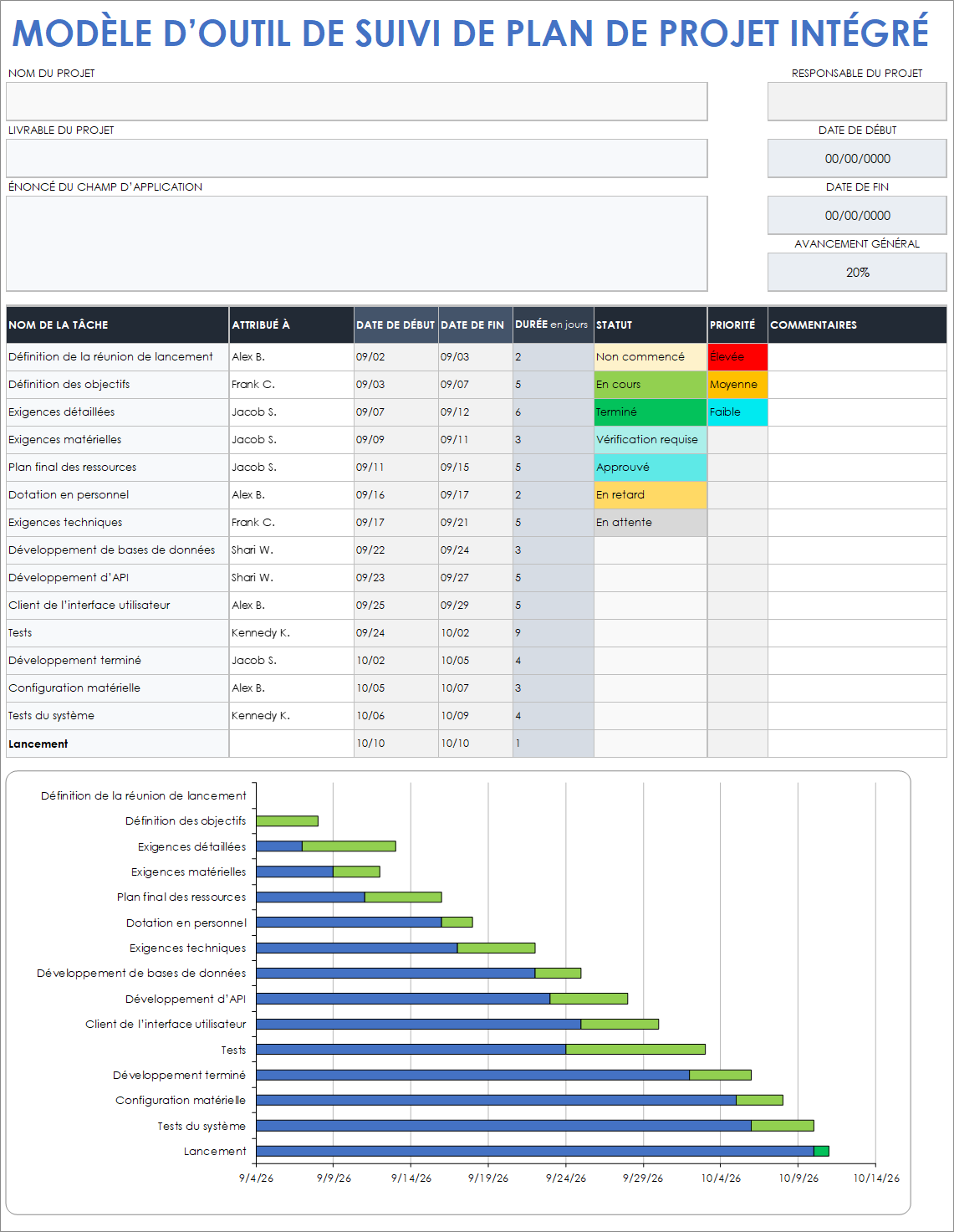
Task: Click the DATE DE DÉBUT value 00/00/0000
Action: (856, 158)
